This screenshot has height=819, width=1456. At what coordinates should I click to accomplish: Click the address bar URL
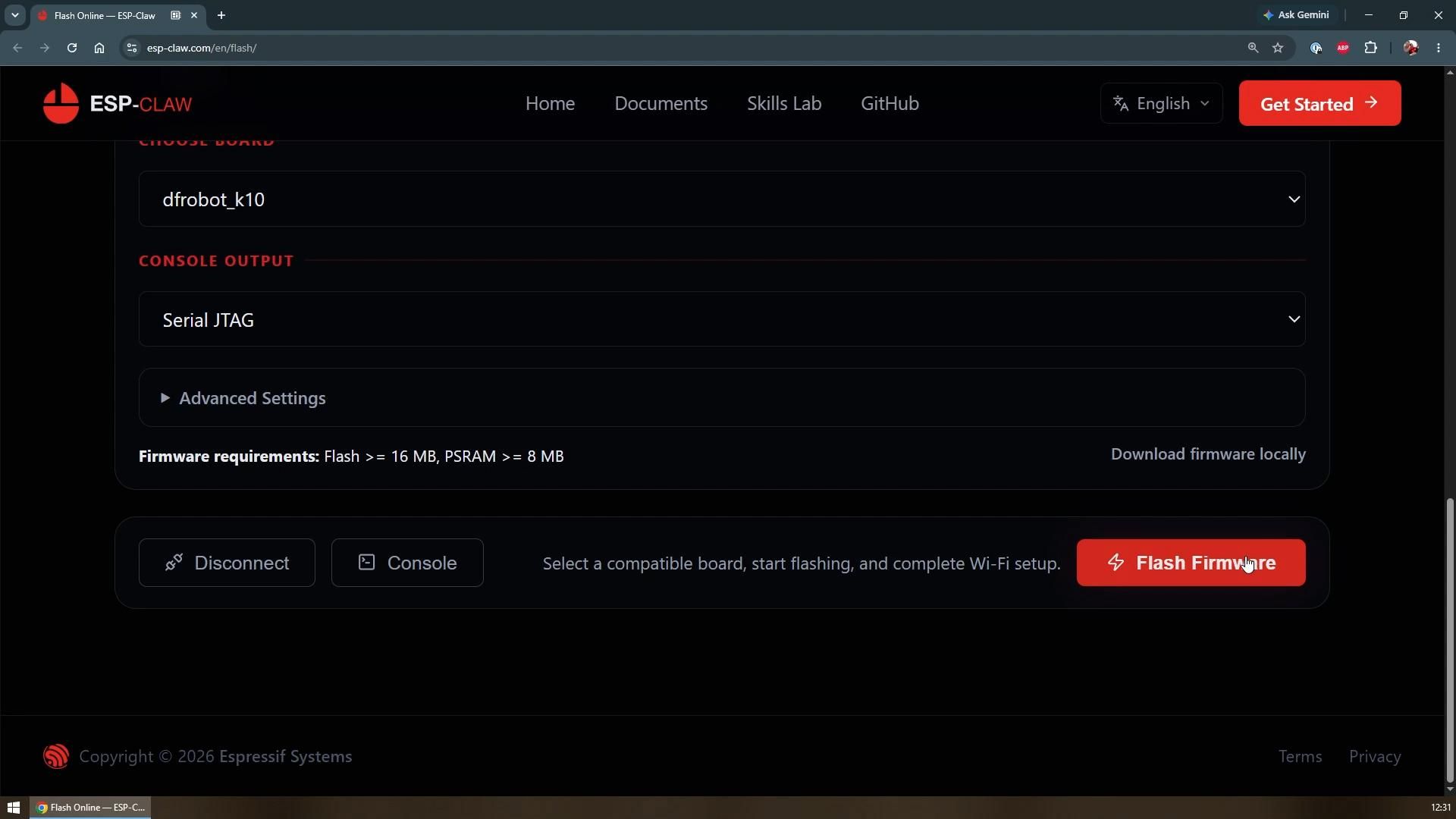[x=202, y=48]
